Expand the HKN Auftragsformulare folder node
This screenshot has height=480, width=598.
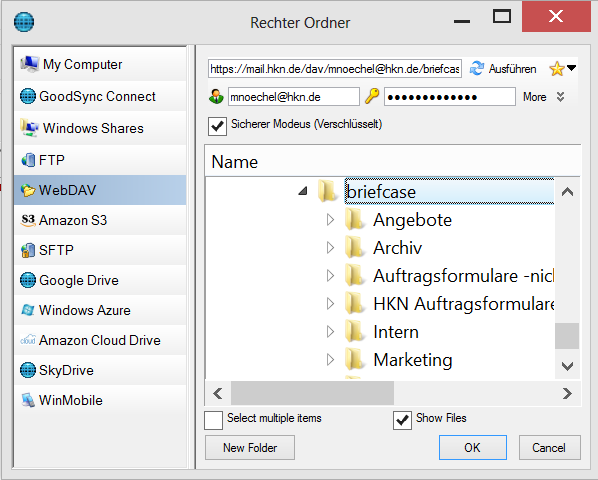[330, 304]
